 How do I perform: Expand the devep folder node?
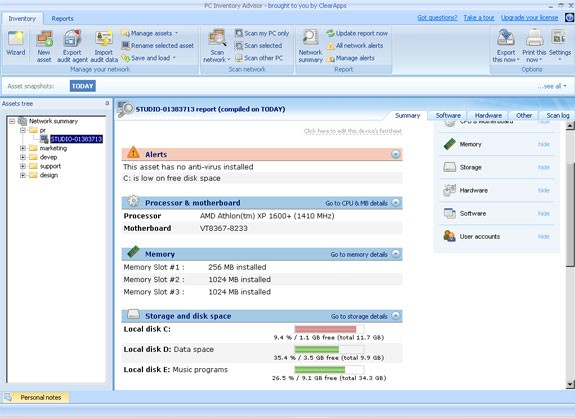pos(23,157)
